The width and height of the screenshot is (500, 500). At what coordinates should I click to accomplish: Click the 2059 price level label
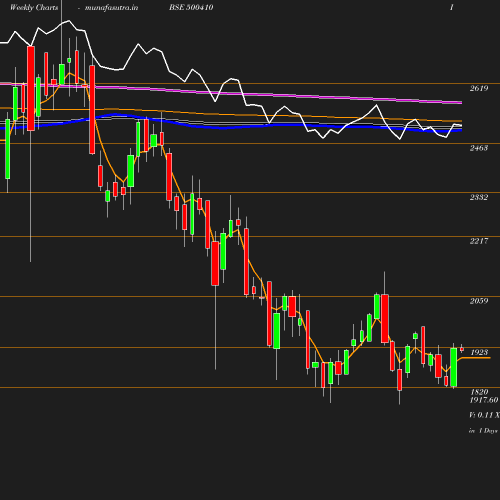pos(479,301)
